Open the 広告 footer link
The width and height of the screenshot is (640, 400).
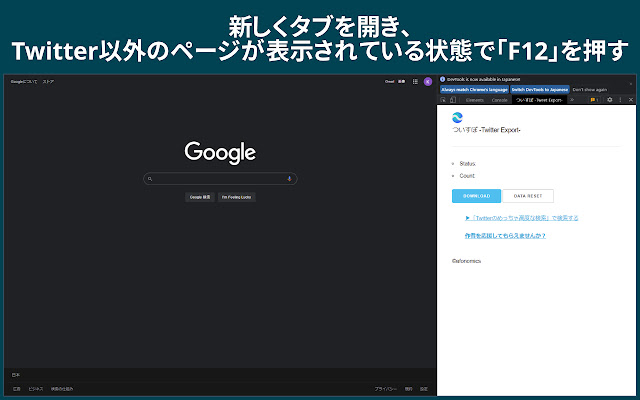tap(17, 389)
